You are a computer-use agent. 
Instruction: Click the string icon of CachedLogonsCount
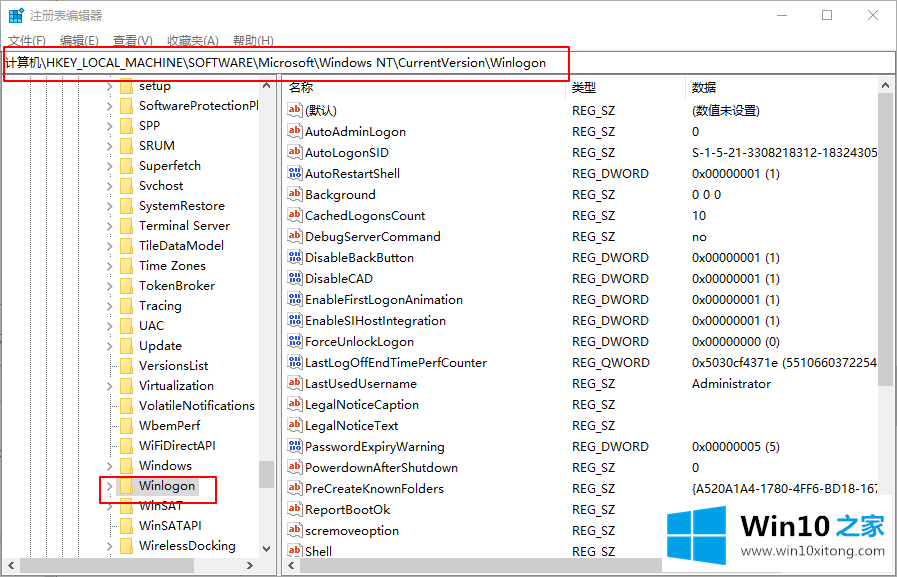click(x=295, y=215)
